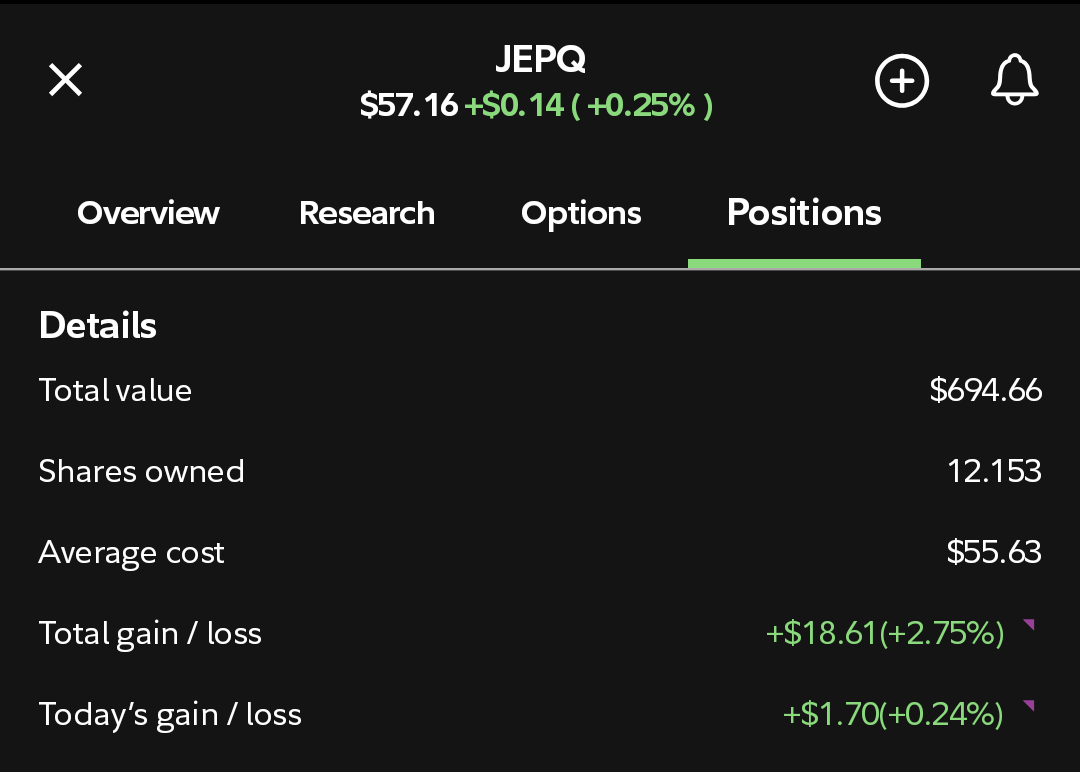Tap the $55.63 average cost value
This screenshot has height=772, width=1080.
[x=994, y=552]
